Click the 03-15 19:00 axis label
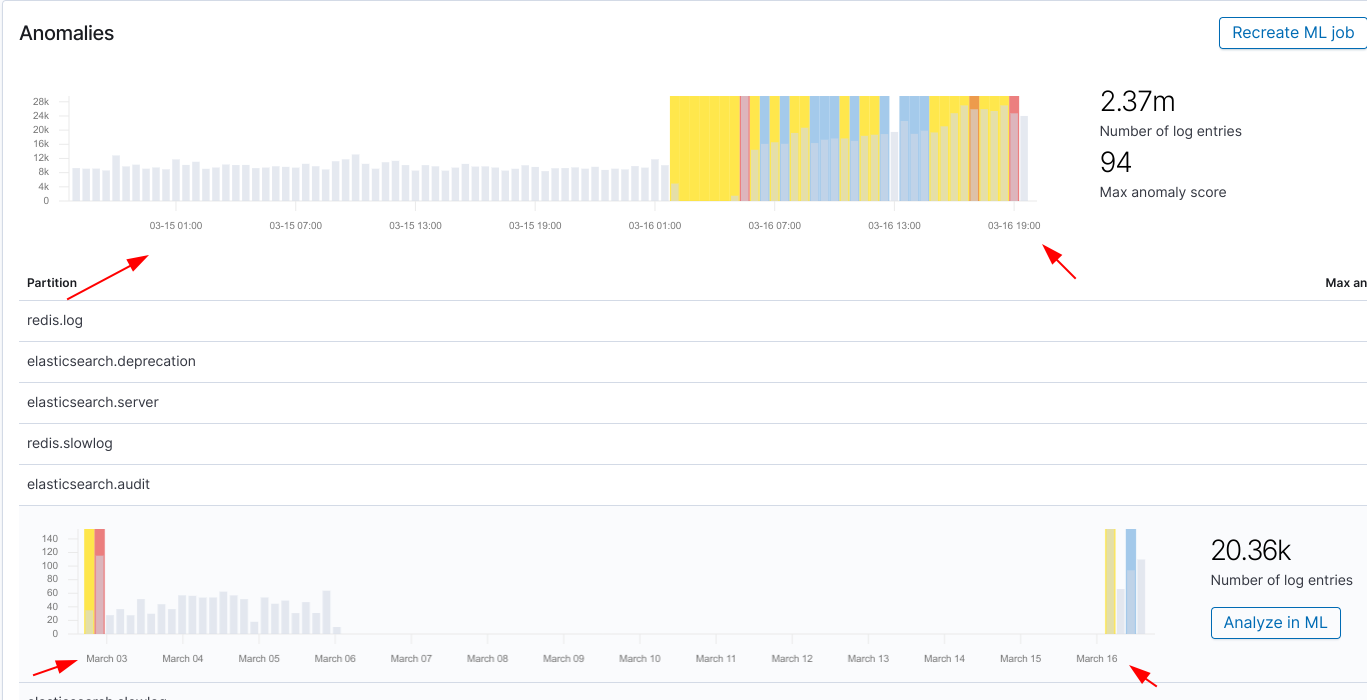Viewport: 1367px width, 700px height. pos(535,226)
